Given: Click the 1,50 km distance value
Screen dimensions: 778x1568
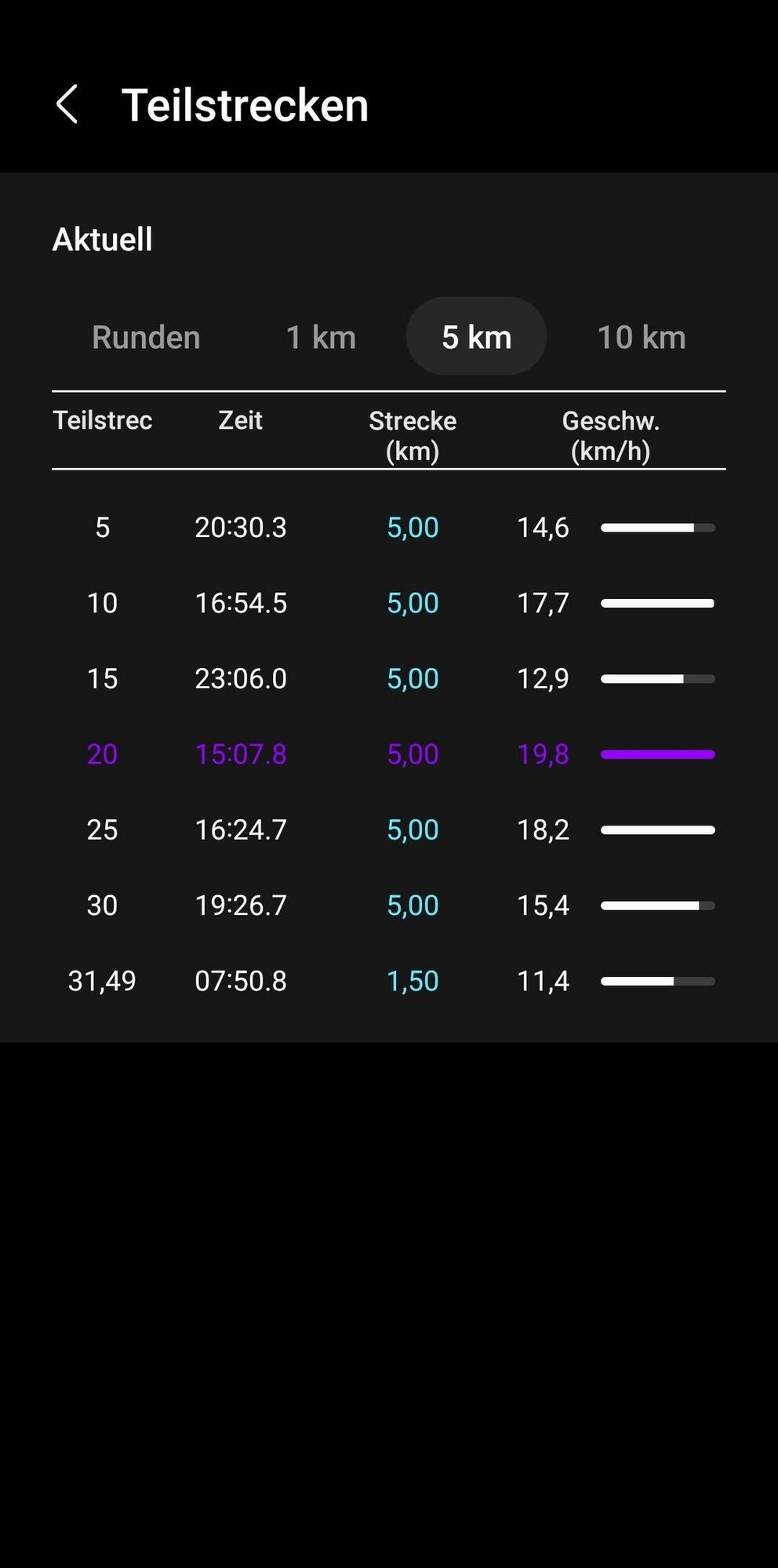Looking at the screenshot, I should 413,981.
